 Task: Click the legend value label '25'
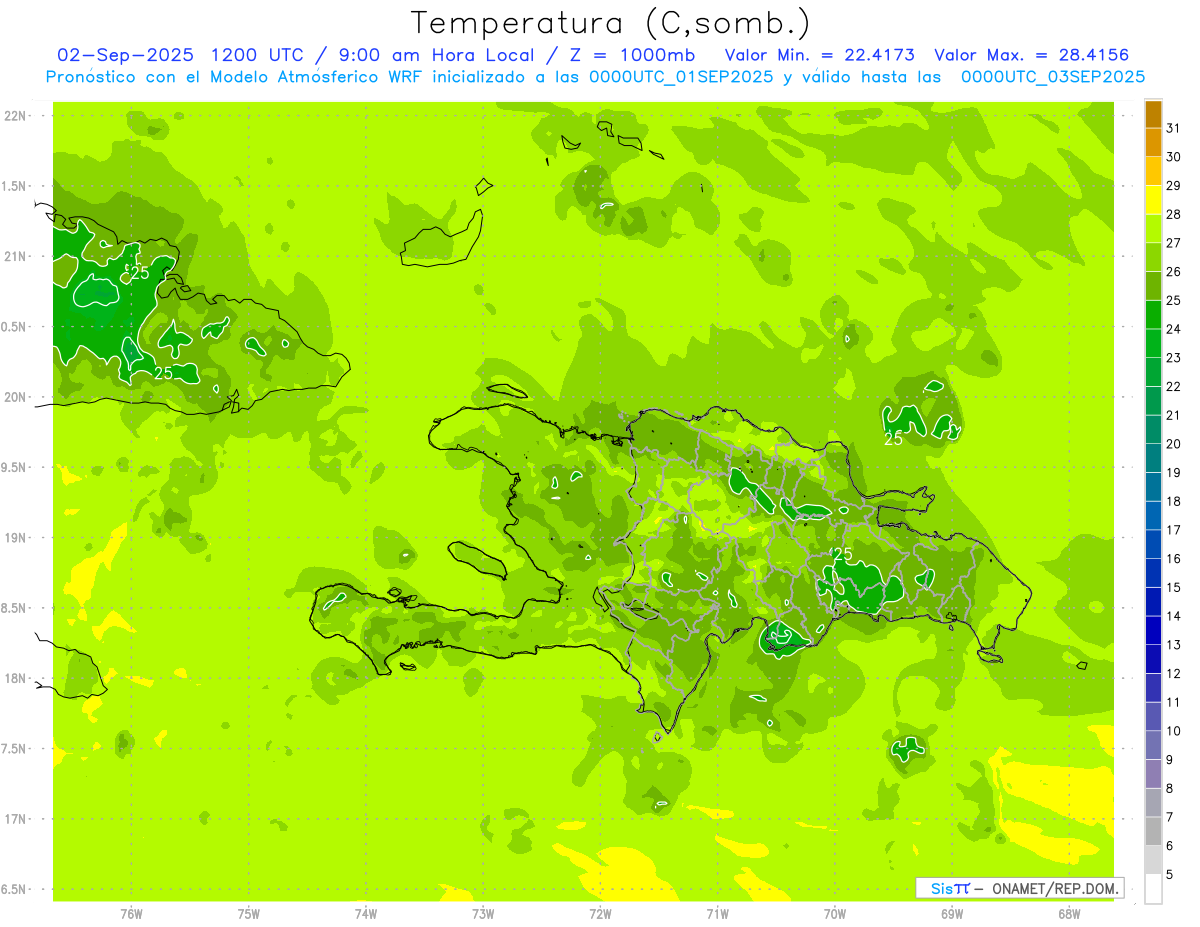tap(1174, 299)
